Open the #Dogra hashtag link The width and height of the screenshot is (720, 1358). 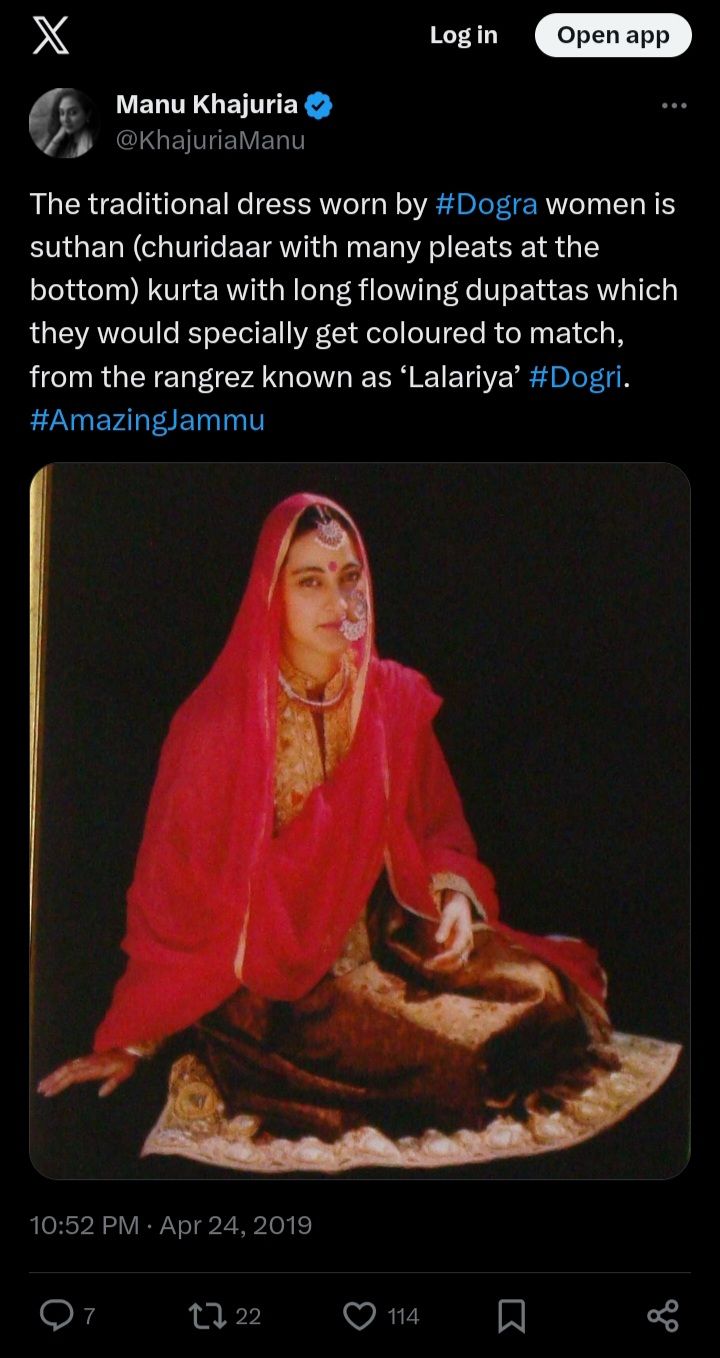tap(487, 204)
